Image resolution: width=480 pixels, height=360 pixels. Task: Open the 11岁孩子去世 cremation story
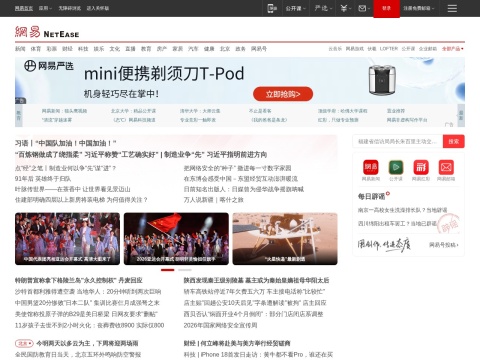(x=89, y=325)
